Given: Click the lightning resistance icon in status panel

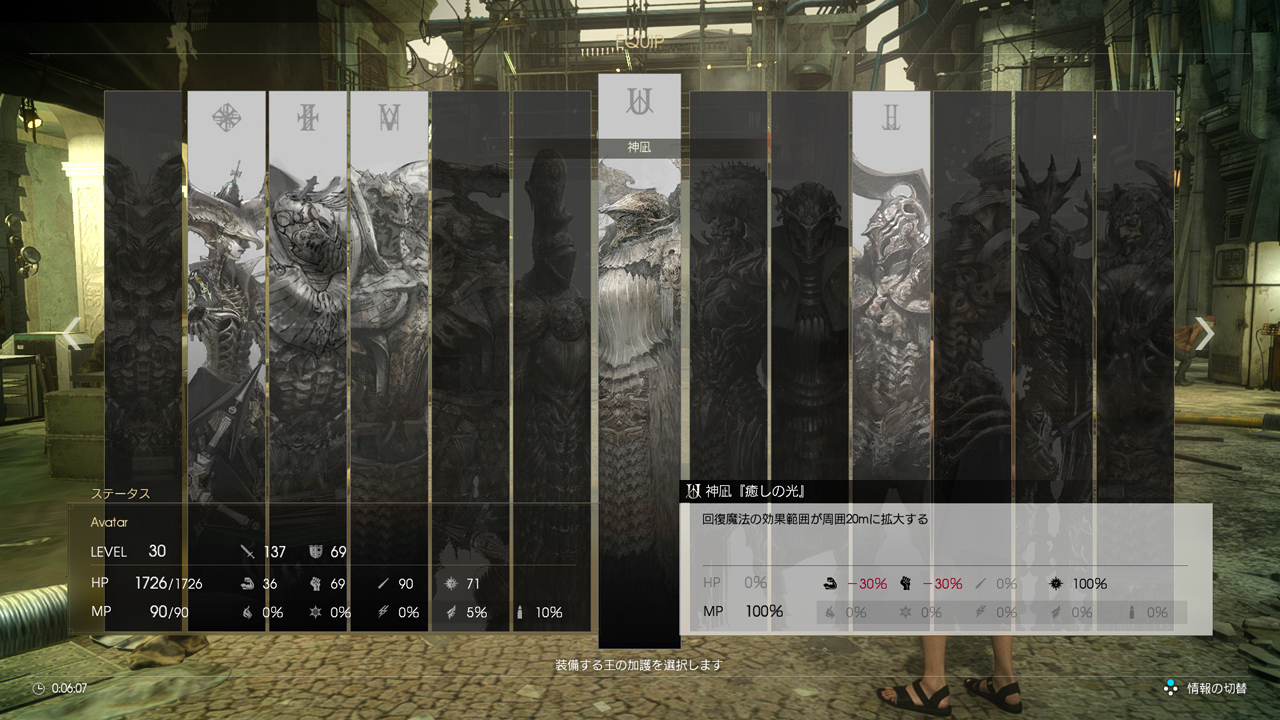Looking at the screenshot, I should pos(383,612).
